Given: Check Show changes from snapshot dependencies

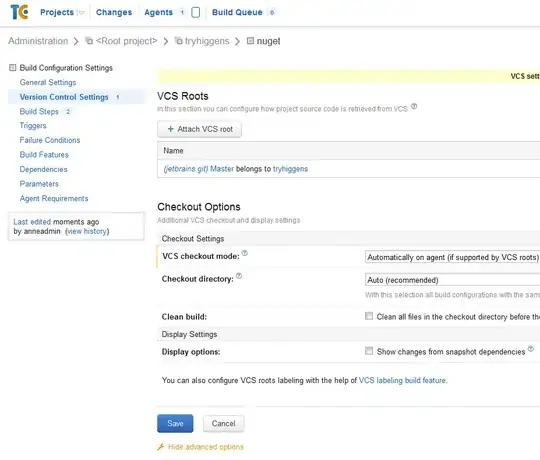Looking at the screenshot, I should [x=369, y=351].
